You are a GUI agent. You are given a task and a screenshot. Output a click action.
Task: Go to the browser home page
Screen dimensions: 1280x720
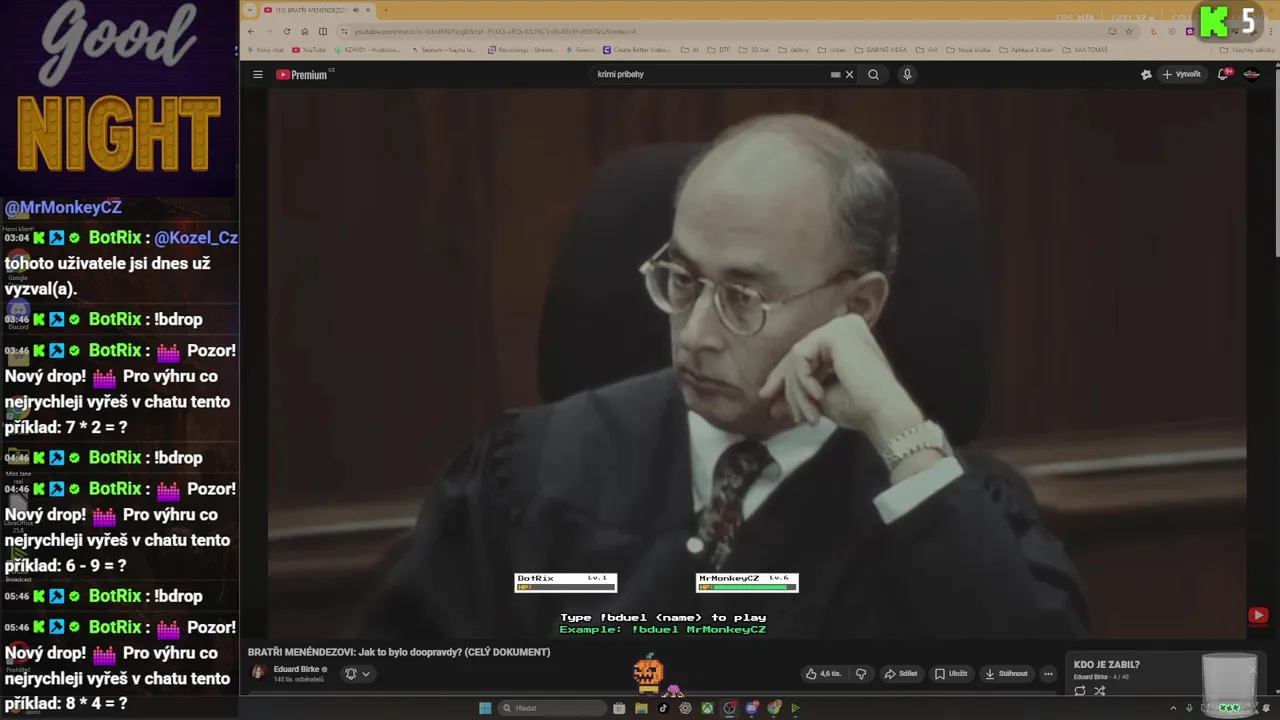(x=305, y=31)
